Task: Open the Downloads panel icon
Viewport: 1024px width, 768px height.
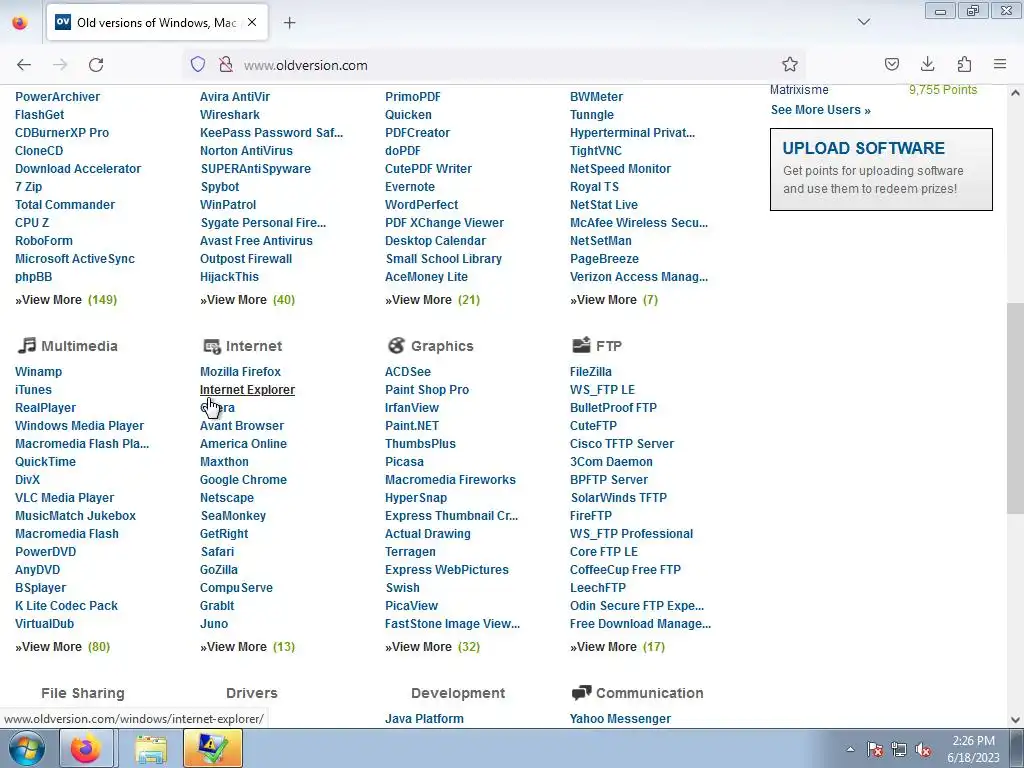Action: [x=927, y=64]
